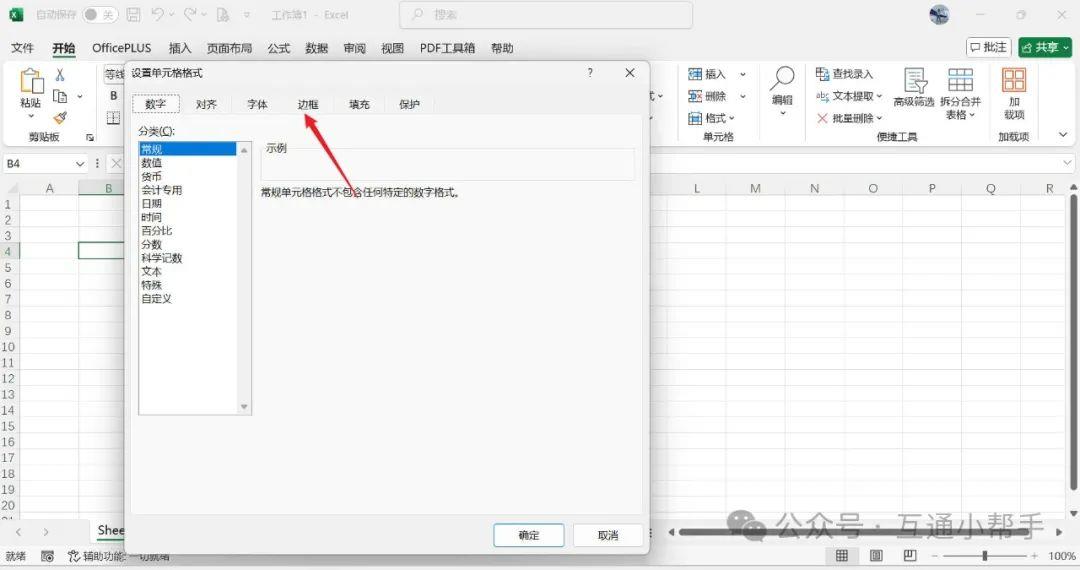Click the Redo arrow icon

(x=190, y=14)
